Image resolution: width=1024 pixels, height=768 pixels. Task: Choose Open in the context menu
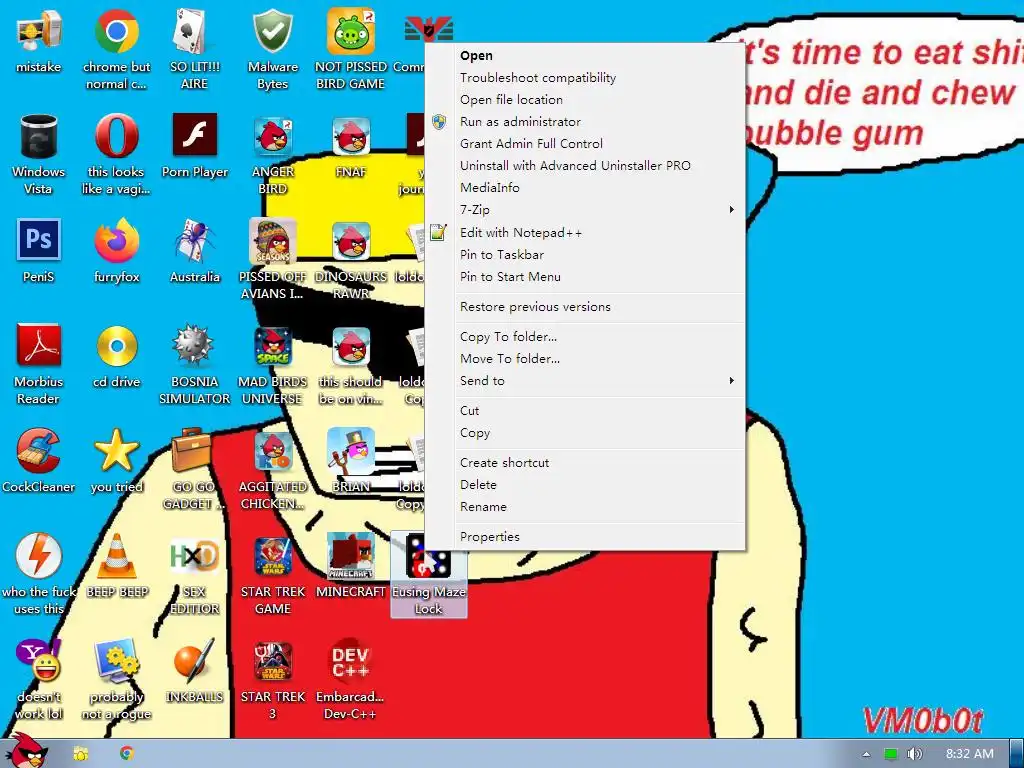pyautogui.click(x=584, y=56)
